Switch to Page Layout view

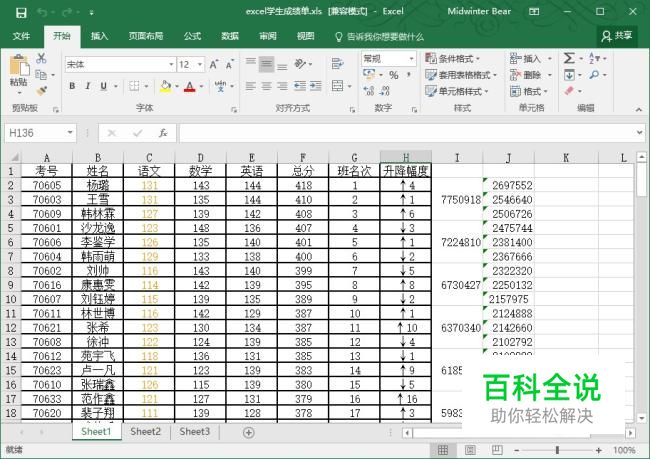coord(470,450)
